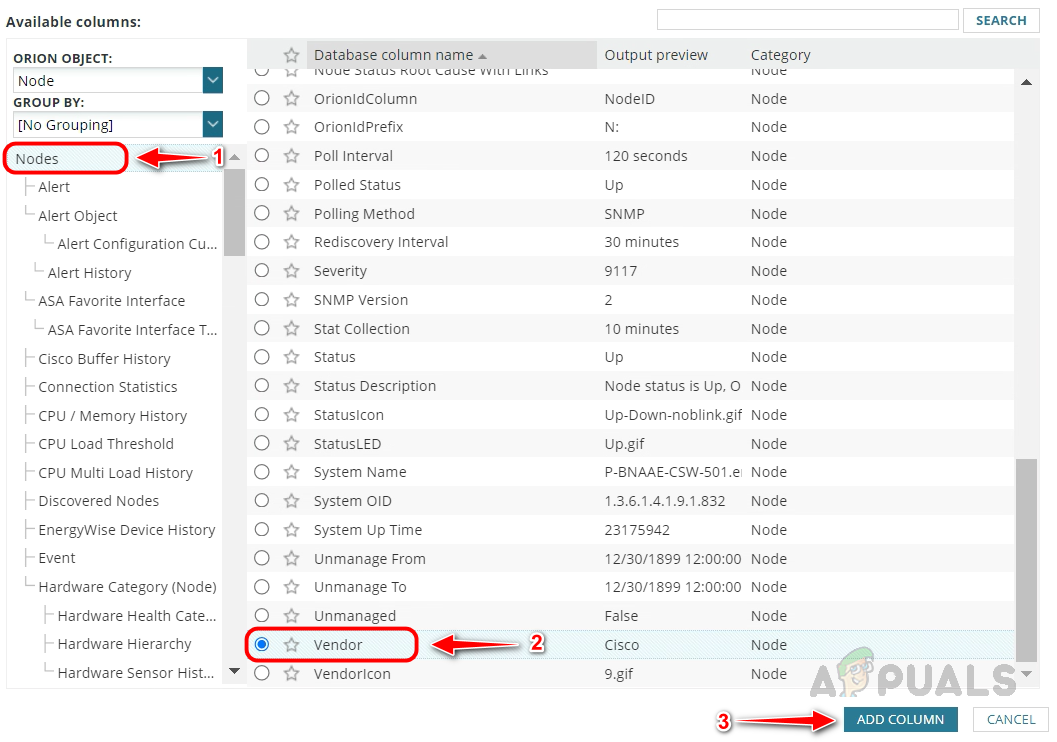
Task: Mark Rediscovery Interval as favorite
Action: pos(291,242)
